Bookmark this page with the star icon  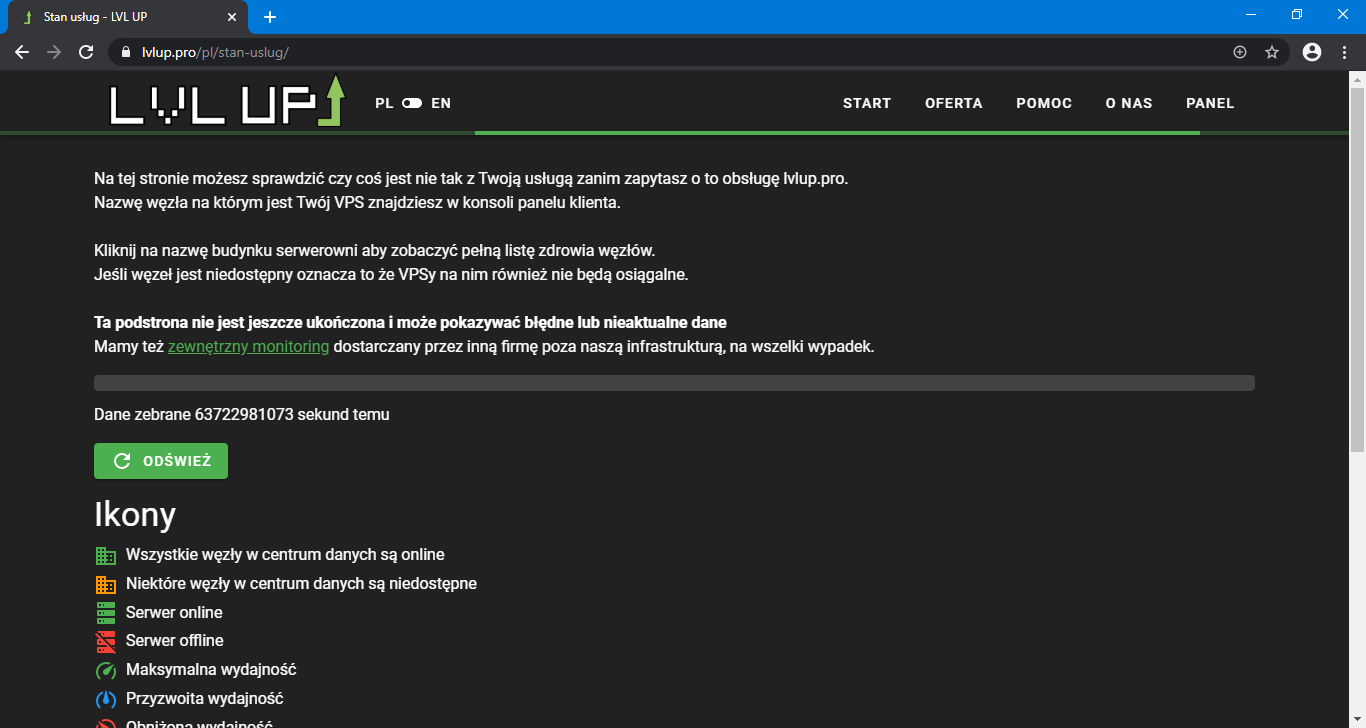coord(1272,52)
